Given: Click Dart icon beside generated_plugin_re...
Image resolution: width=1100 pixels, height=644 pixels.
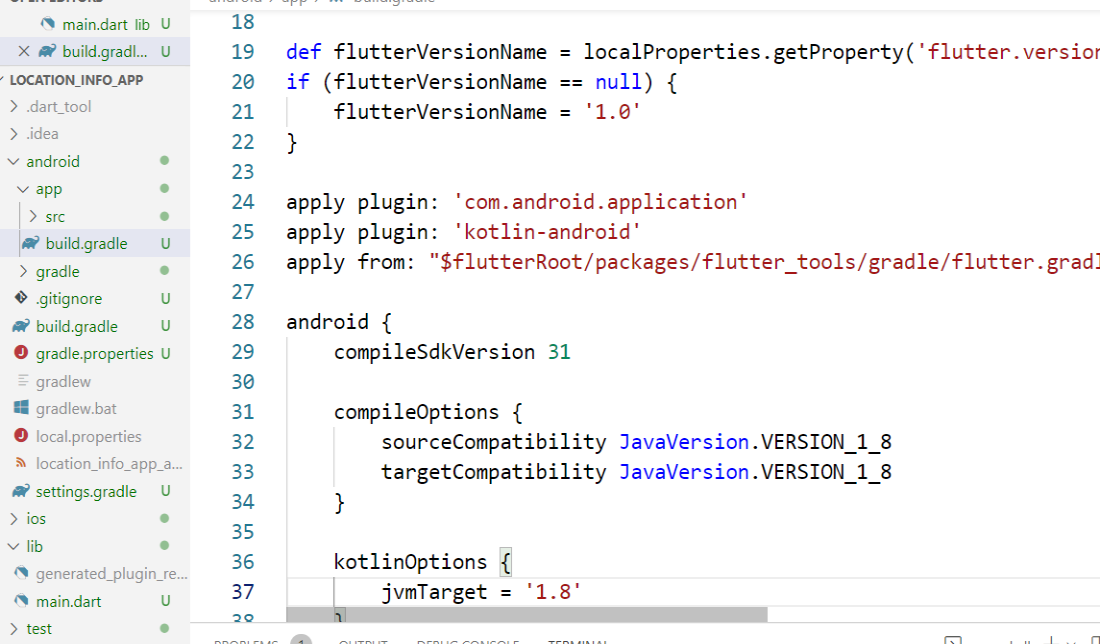Looking at the screenshot, I should pos(22,573).
